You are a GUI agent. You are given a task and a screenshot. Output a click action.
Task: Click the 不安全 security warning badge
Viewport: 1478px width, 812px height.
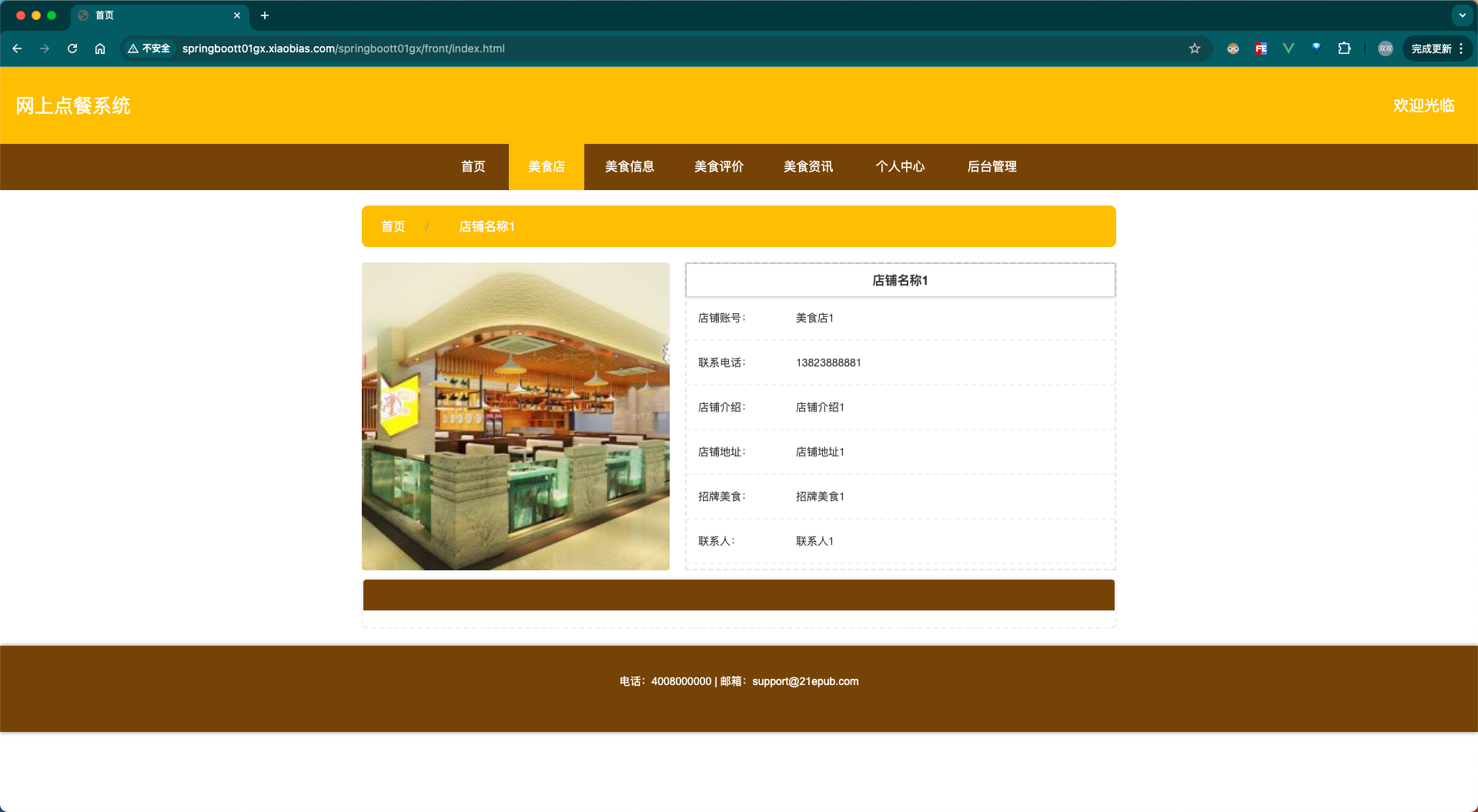coord(149,48)
